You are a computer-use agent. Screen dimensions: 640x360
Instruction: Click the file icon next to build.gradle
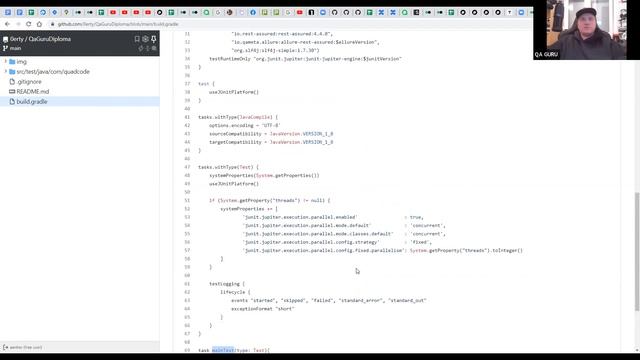12,102
